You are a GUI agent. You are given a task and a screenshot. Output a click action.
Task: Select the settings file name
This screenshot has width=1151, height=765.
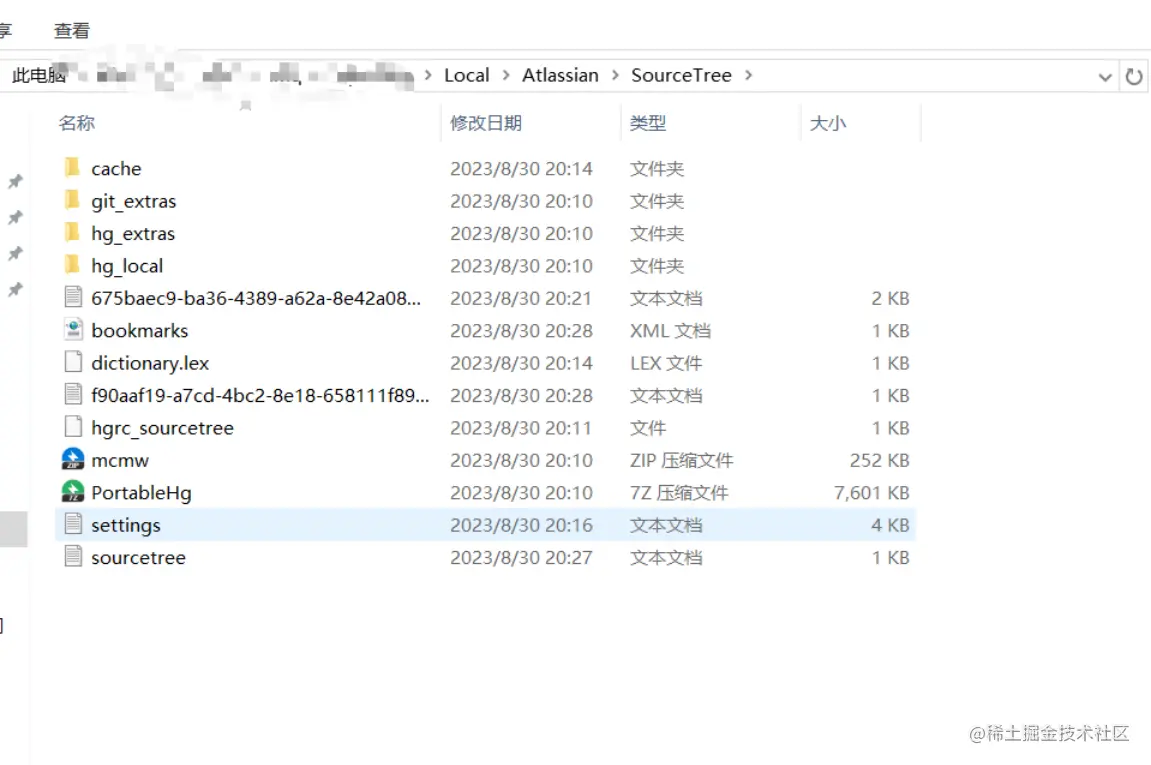[x=126, y=525]
